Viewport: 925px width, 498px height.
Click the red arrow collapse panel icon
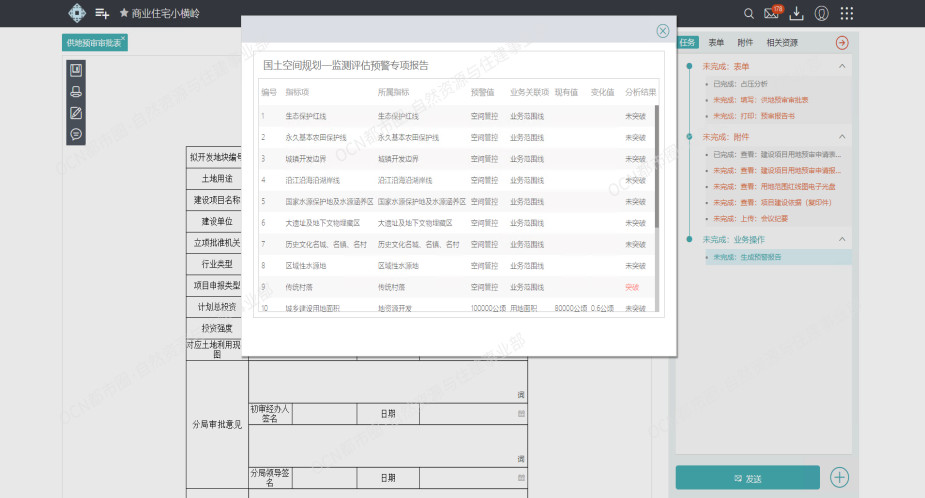[x=841, y=43]
